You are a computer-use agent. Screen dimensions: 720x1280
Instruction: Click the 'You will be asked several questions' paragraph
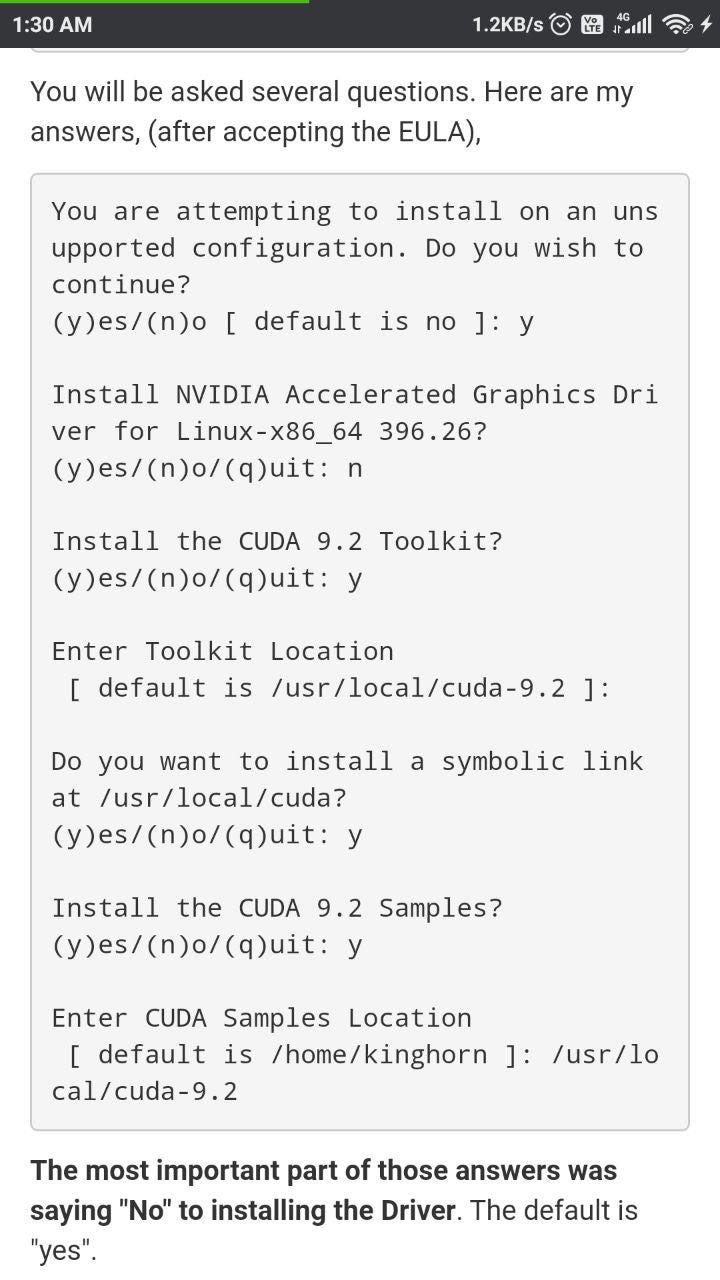click(331, 111)
